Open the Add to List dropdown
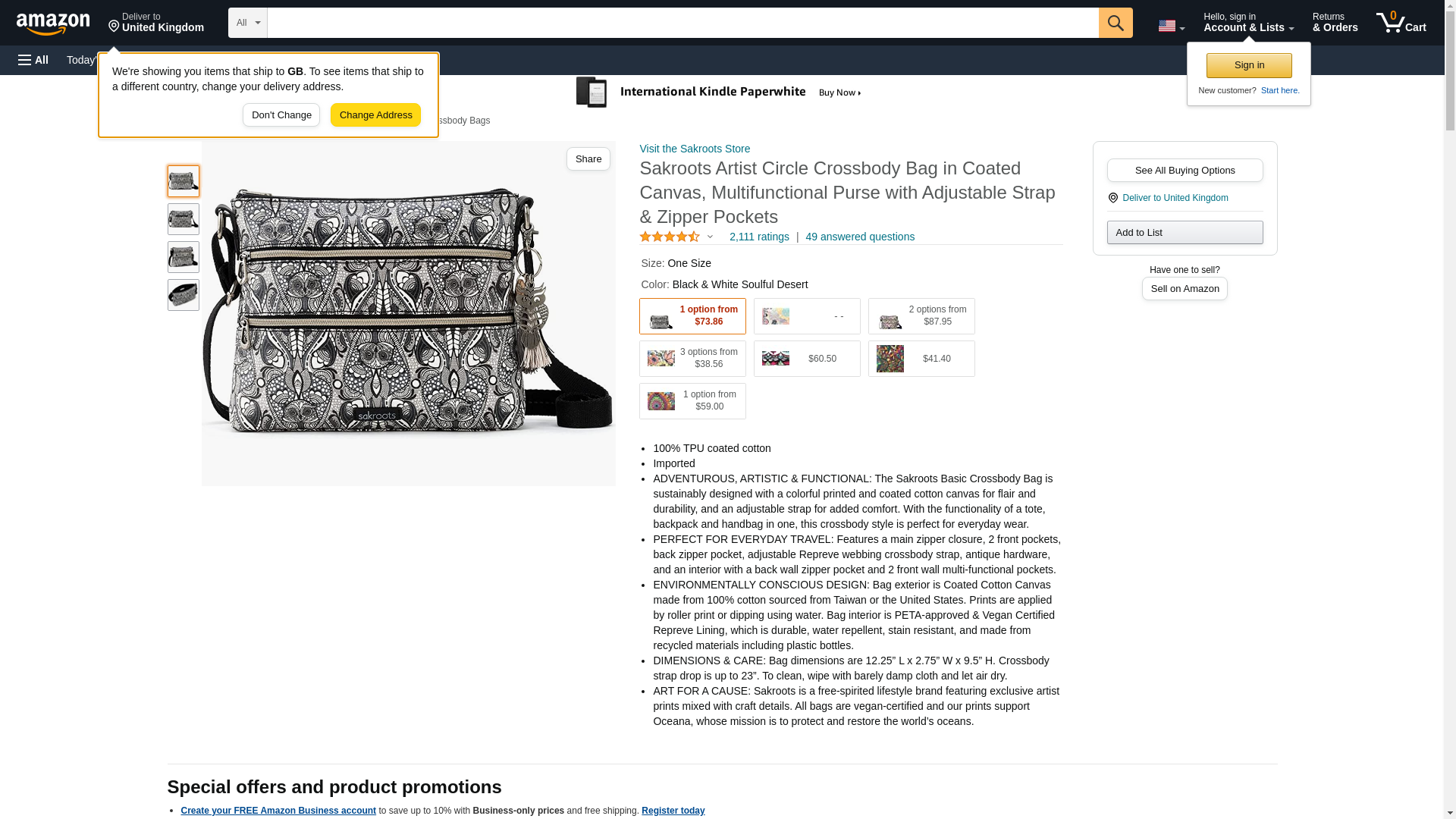The width and height of the screenshot is (1456, 819). pos(1185,232)
